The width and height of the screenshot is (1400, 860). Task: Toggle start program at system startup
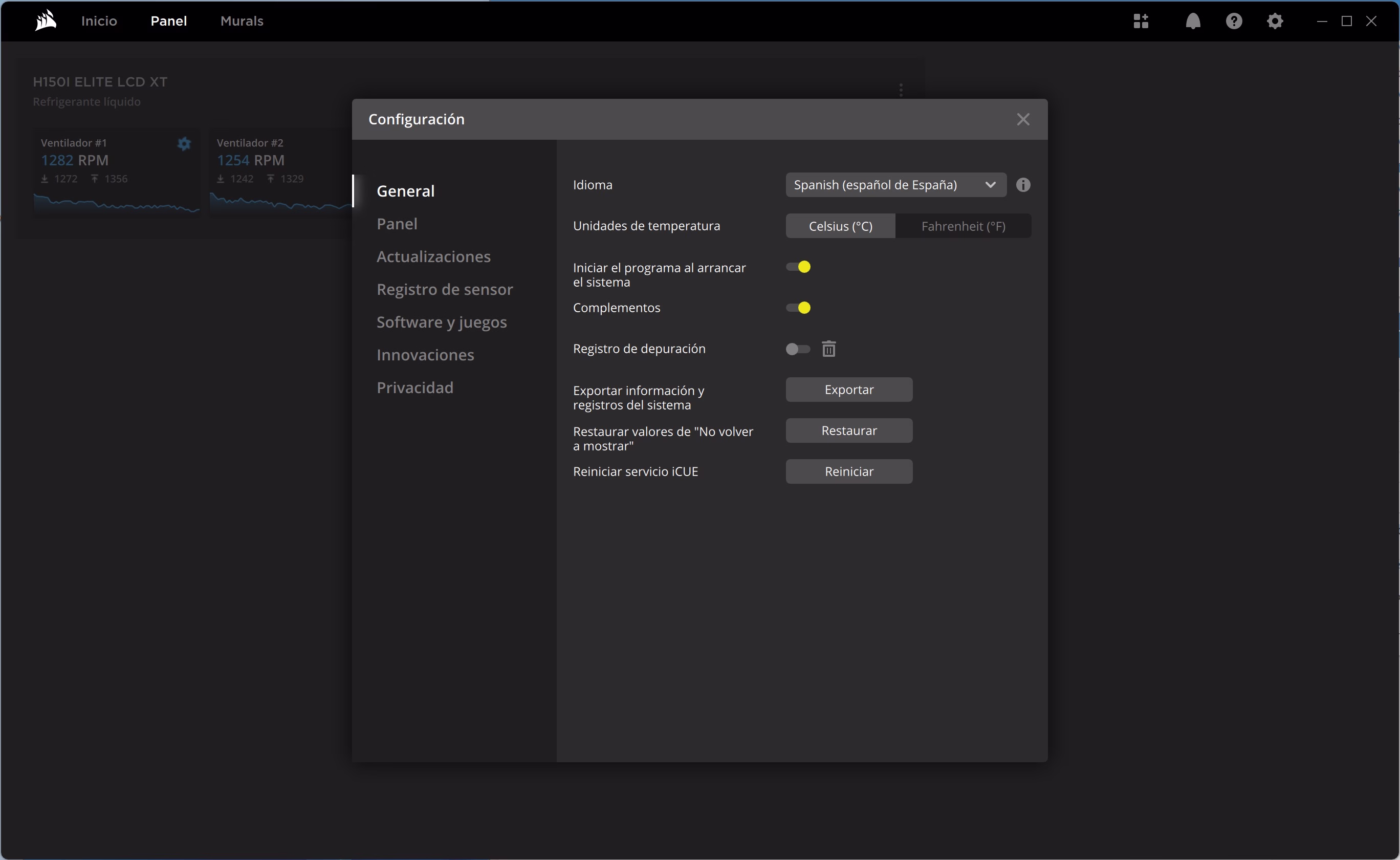coord(798,267)
